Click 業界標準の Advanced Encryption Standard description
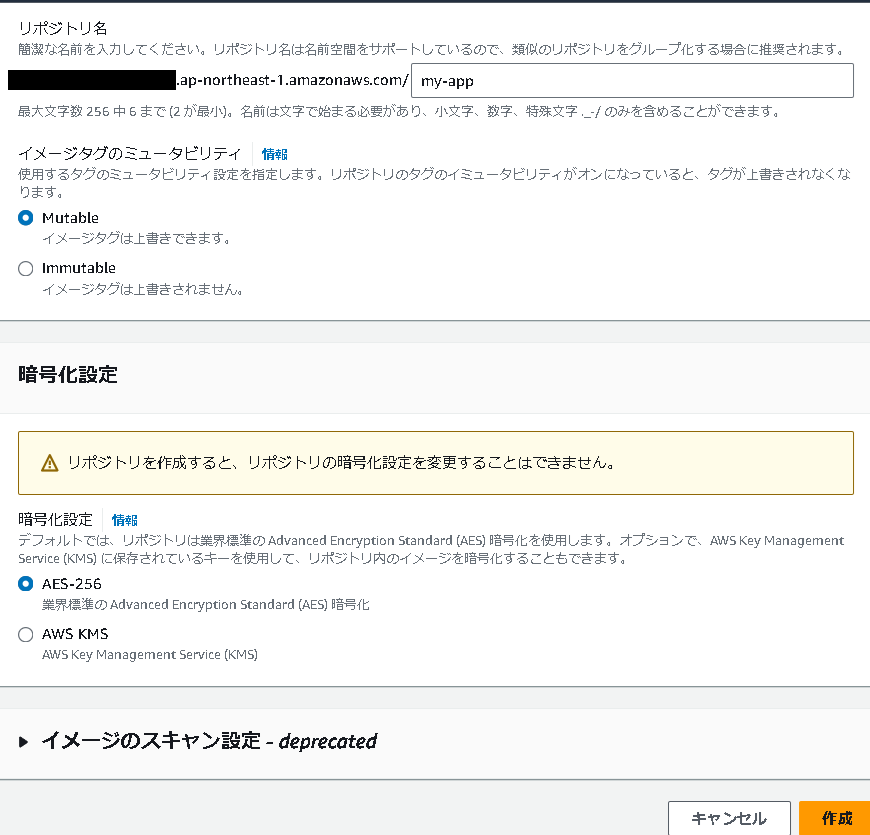Image resolution: width=870 pixels, height=835 pixels. [205, 604]
